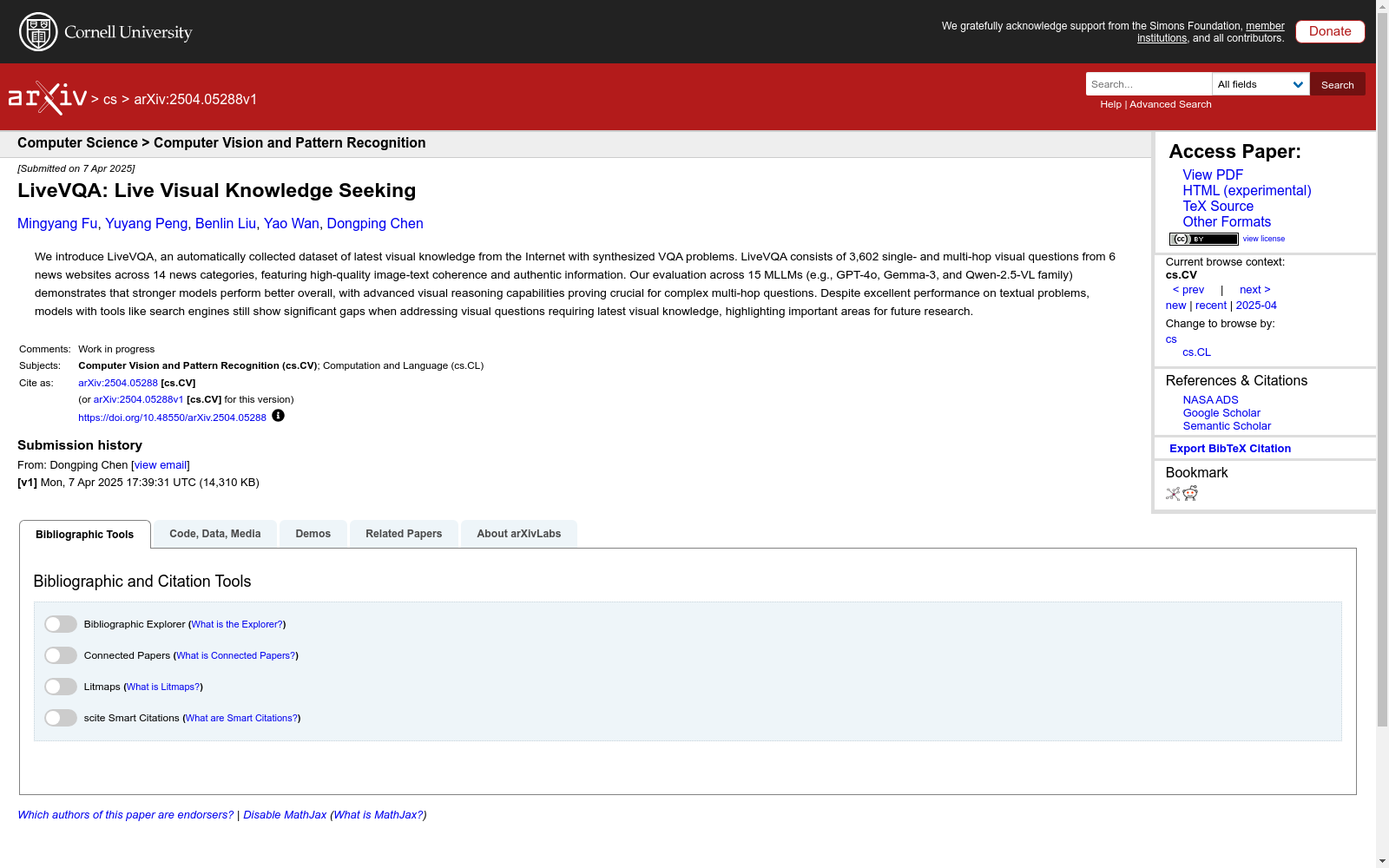
Task: Switch to the Related Papers tab
Action: pos(404,534)
